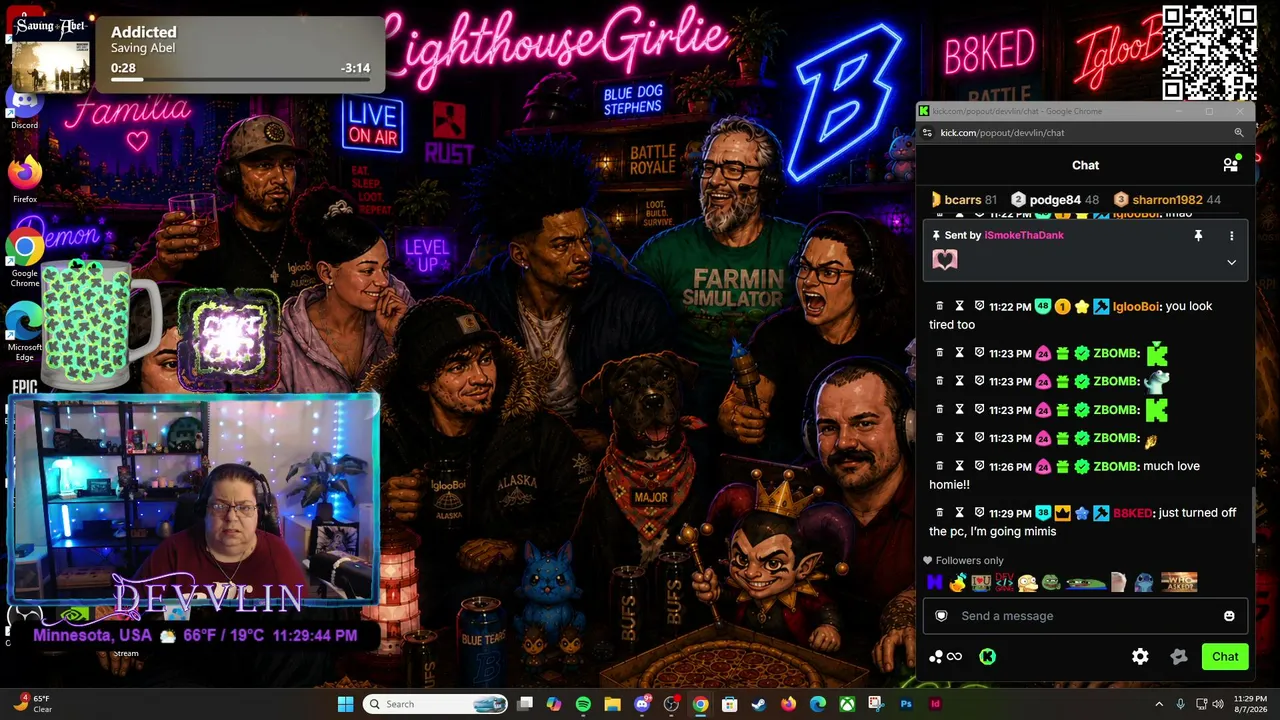1280x720 pixels.
Task: Ban IglooBoi using the shield icon
Action: click(x=979, y=306)
